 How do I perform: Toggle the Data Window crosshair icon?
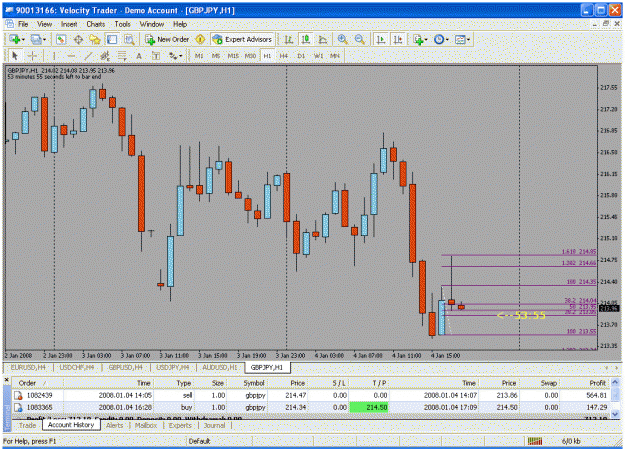pyautogui.click(x=78, y=39)
